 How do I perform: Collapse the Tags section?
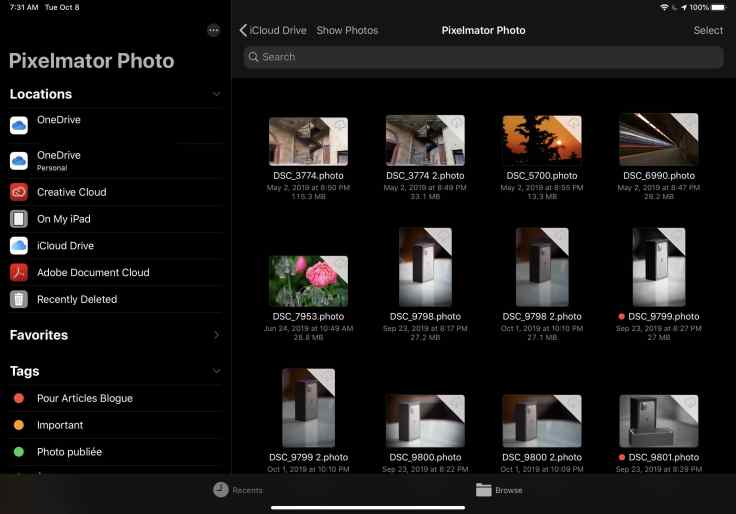[x=216, y=371]
